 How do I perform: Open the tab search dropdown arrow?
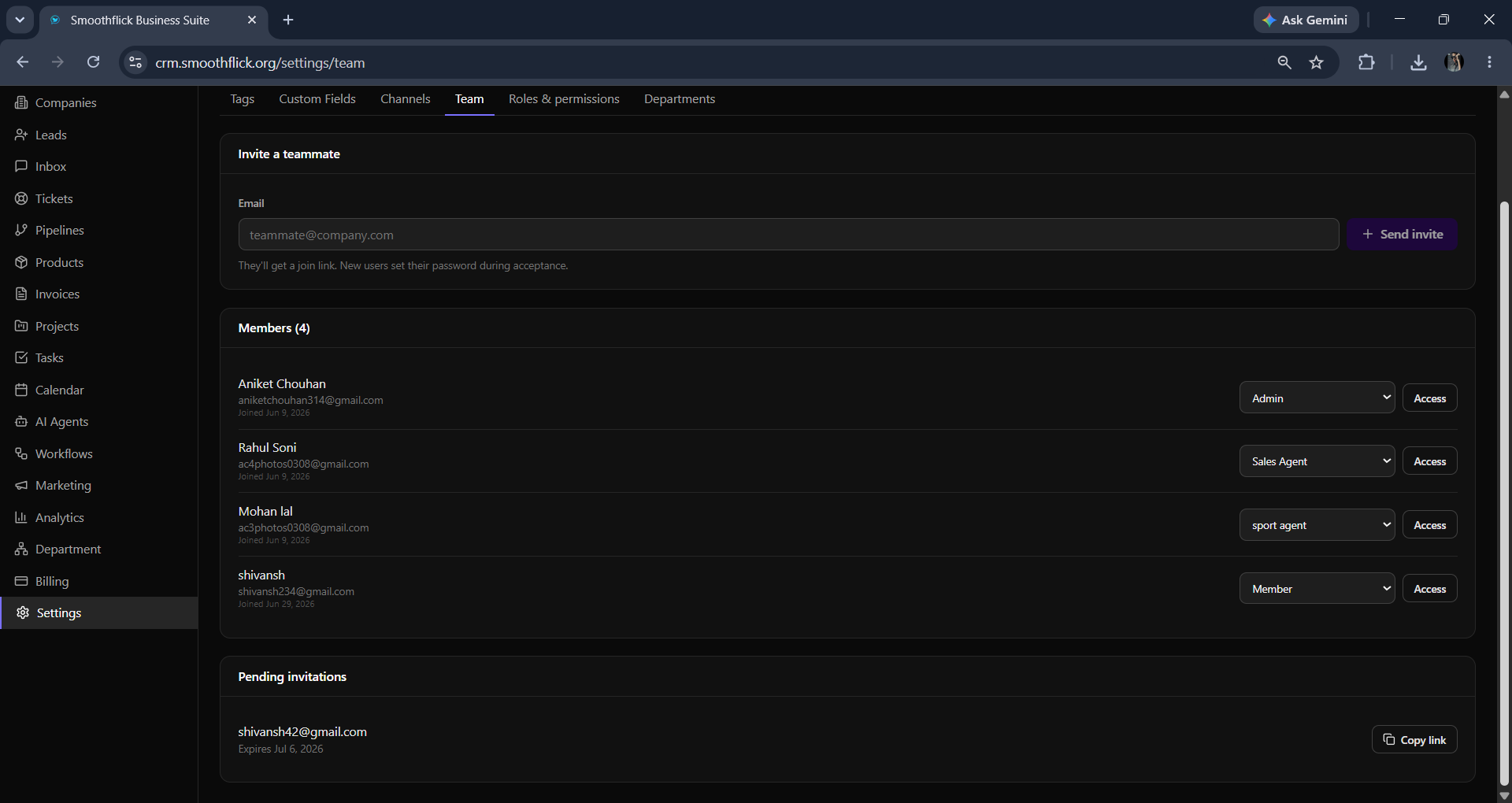(20, 20)
